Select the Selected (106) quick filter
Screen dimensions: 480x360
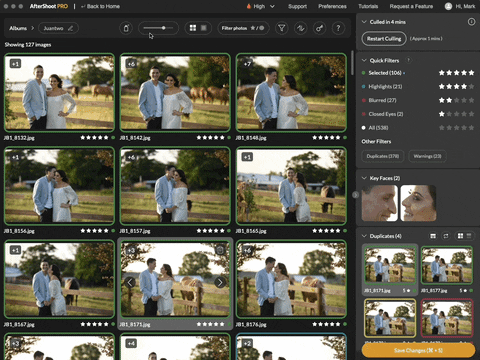pyautogui.click(x=385, y=73)
